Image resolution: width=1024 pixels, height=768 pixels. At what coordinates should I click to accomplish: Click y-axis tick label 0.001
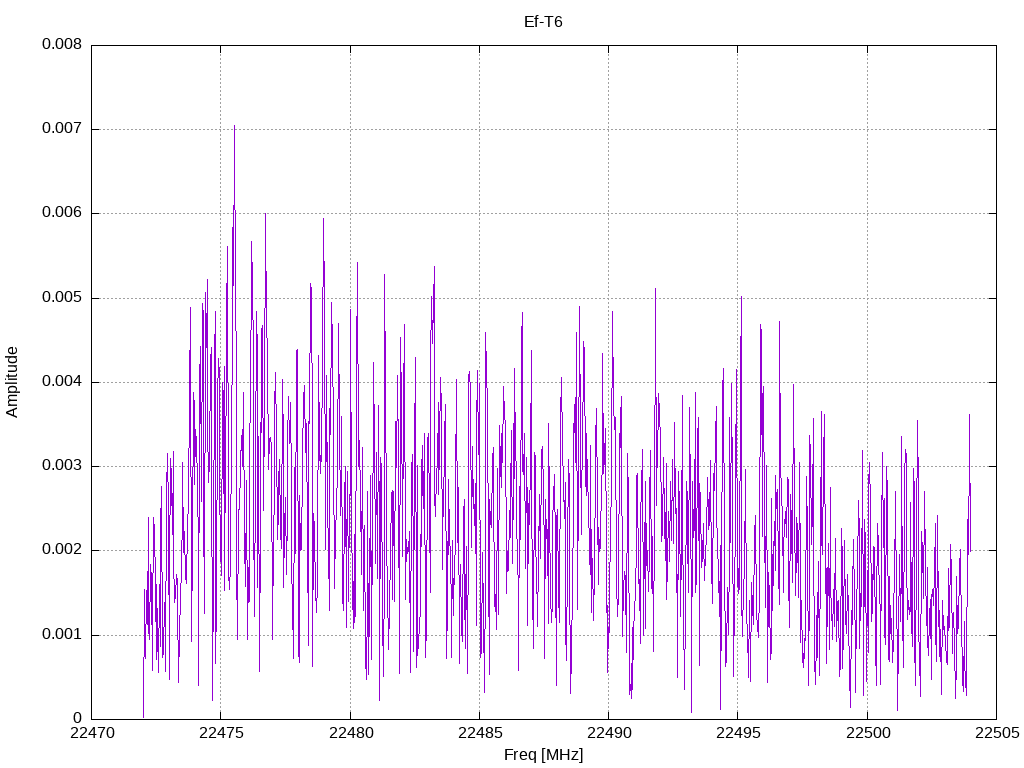click(x=62, y=635)
